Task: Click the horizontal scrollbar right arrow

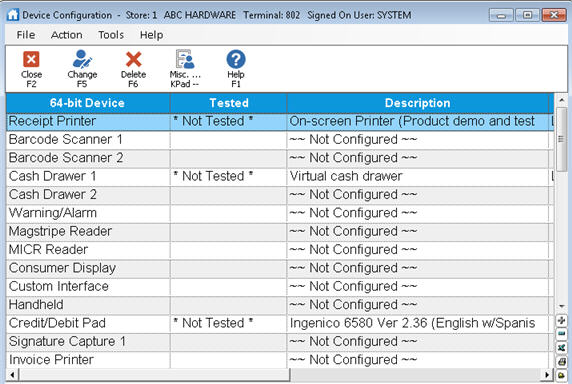Action: click(547, 375)
